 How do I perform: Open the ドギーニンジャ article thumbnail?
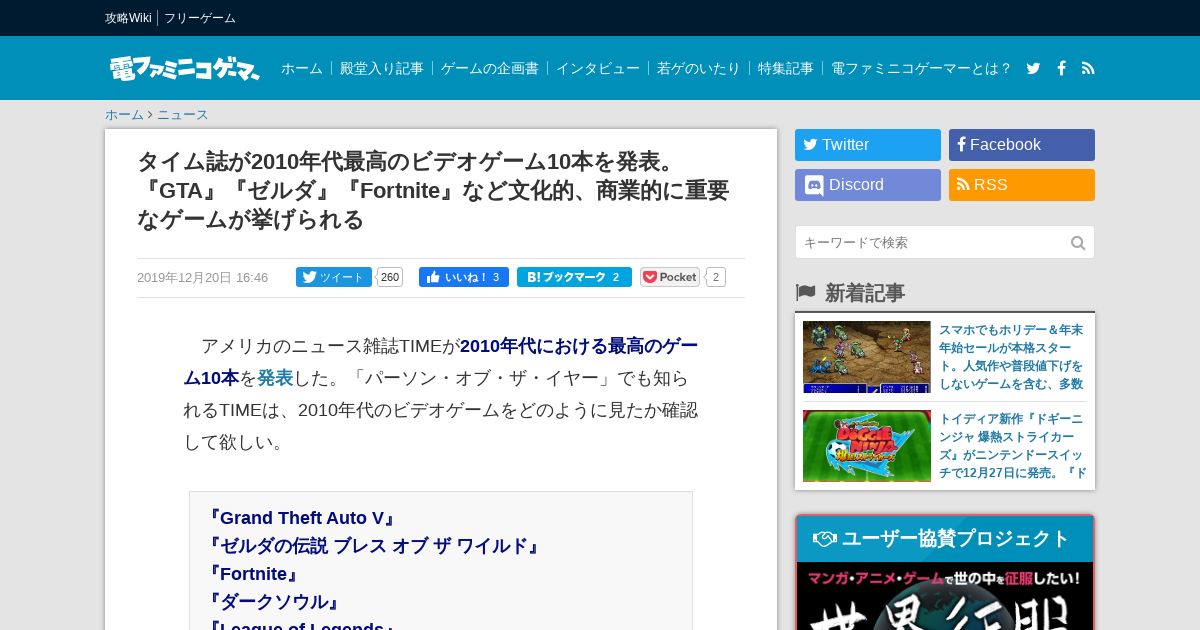(867, 446)
